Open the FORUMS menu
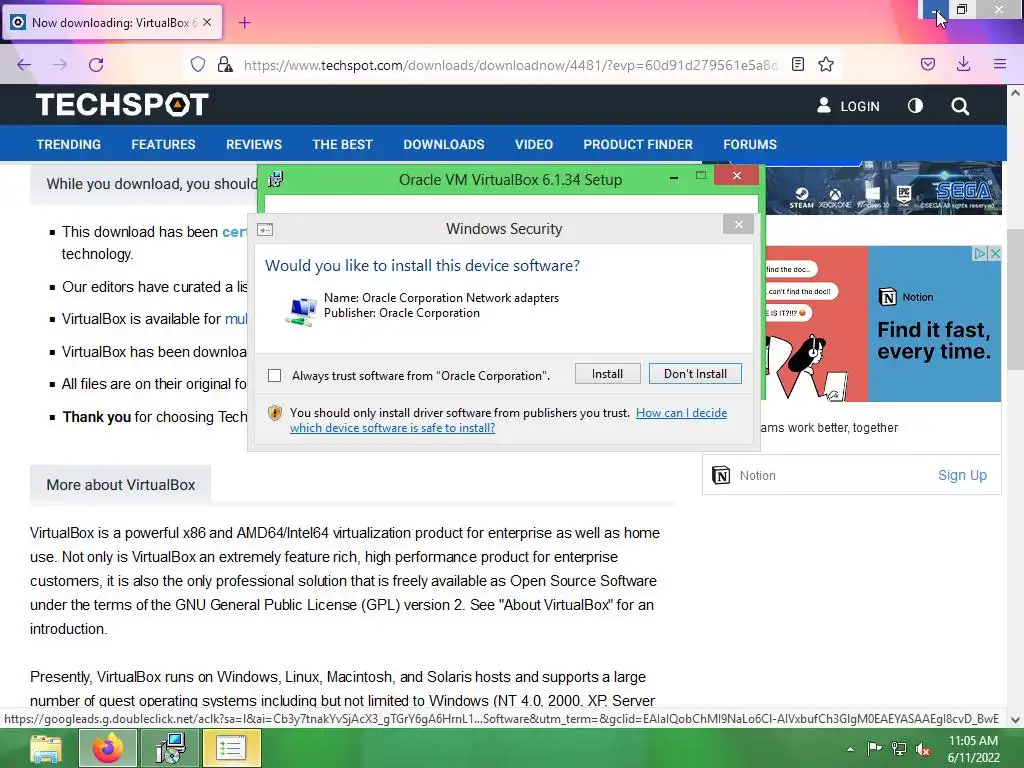Screen dimensions: 1024x768 coord(750,144)
